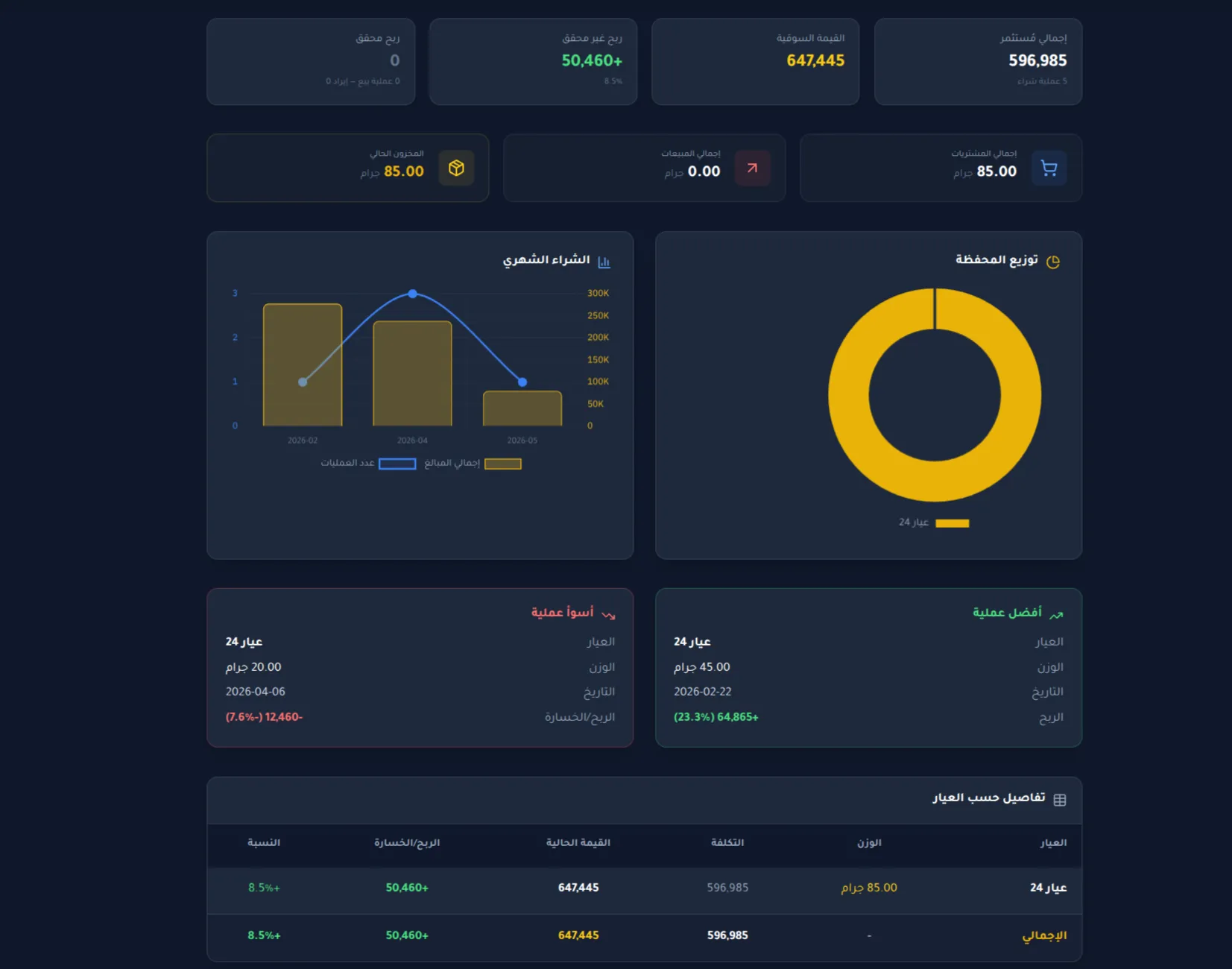
Task: Click the النسبة column header
Action: pyautogui.click(x=264, y=843)
